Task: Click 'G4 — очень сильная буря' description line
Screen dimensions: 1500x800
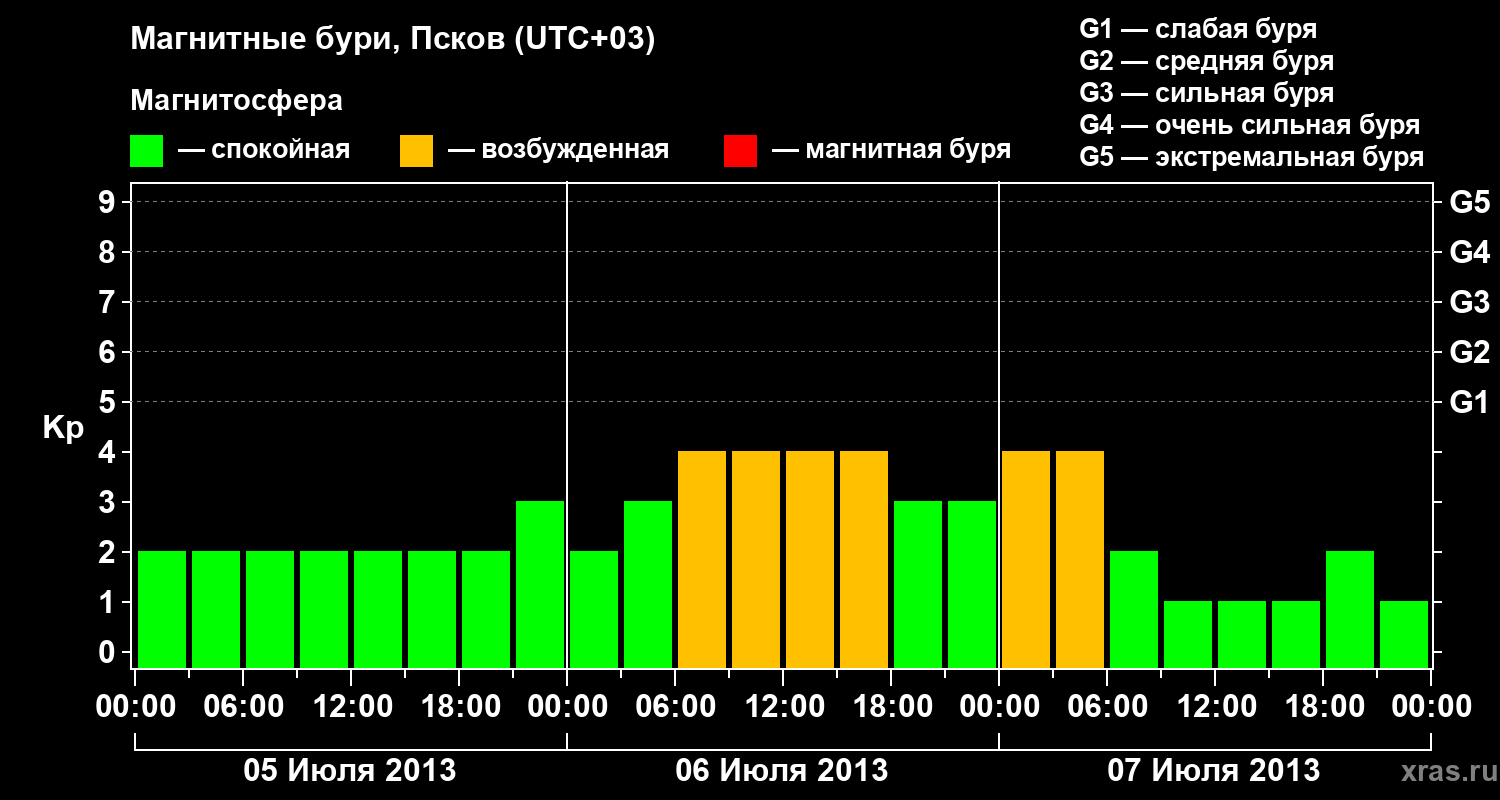Action: 1250,125
